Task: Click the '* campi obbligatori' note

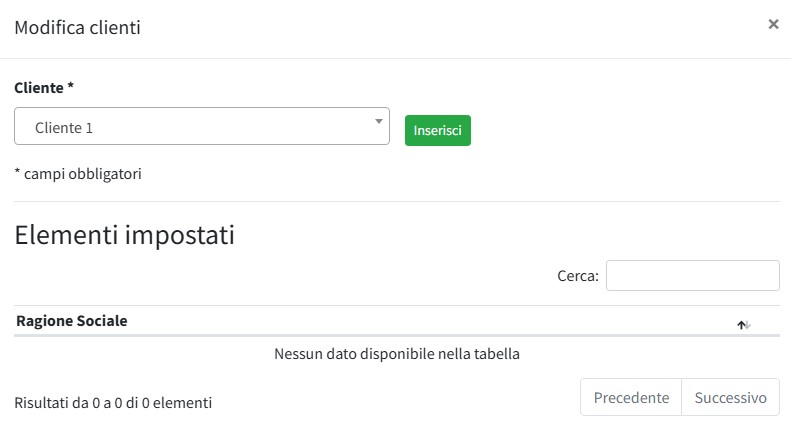Action: click(x=78, y=174)
